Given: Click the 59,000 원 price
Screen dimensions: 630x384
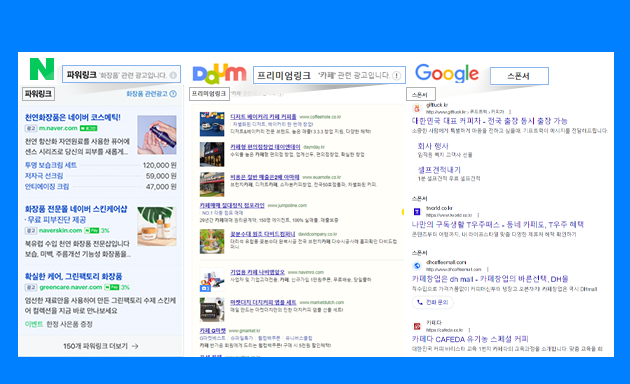Looking at the screenshot, I should [161, 176].
